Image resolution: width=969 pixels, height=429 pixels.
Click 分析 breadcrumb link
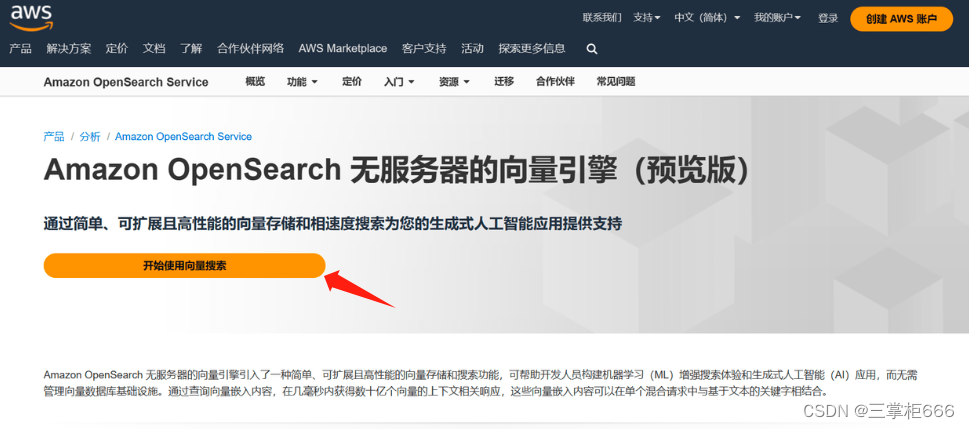[x=90, y=137]
